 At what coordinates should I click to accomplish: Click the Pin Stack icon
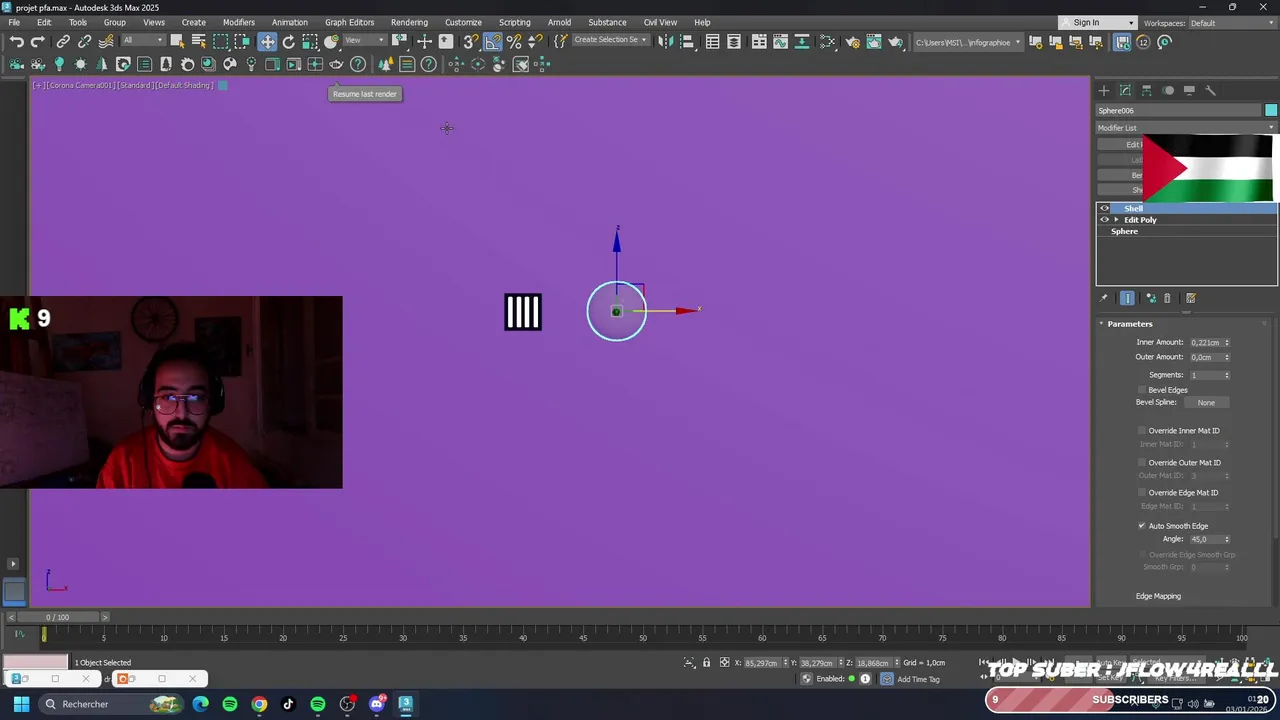click(1104, 298)
